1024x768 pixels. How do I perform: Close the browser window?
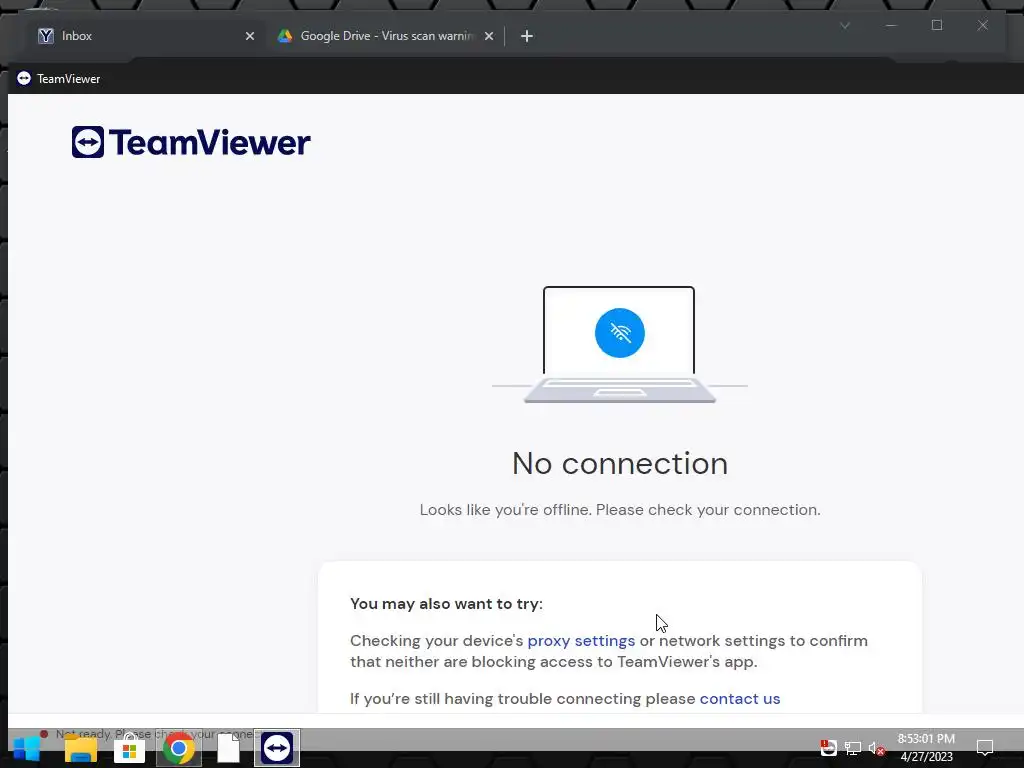pos(982,25)
